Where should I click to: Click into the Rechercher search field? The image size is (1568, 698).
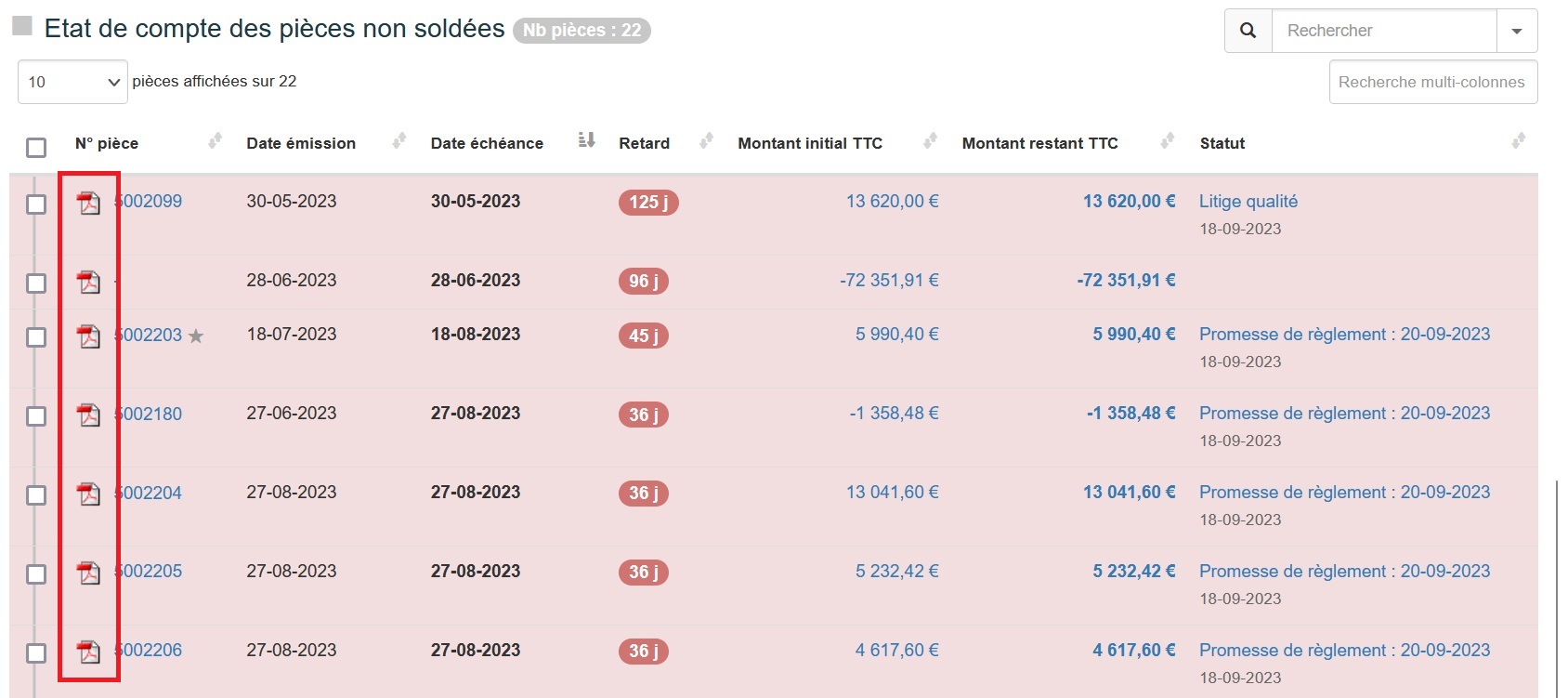(x=1383, y=31)
